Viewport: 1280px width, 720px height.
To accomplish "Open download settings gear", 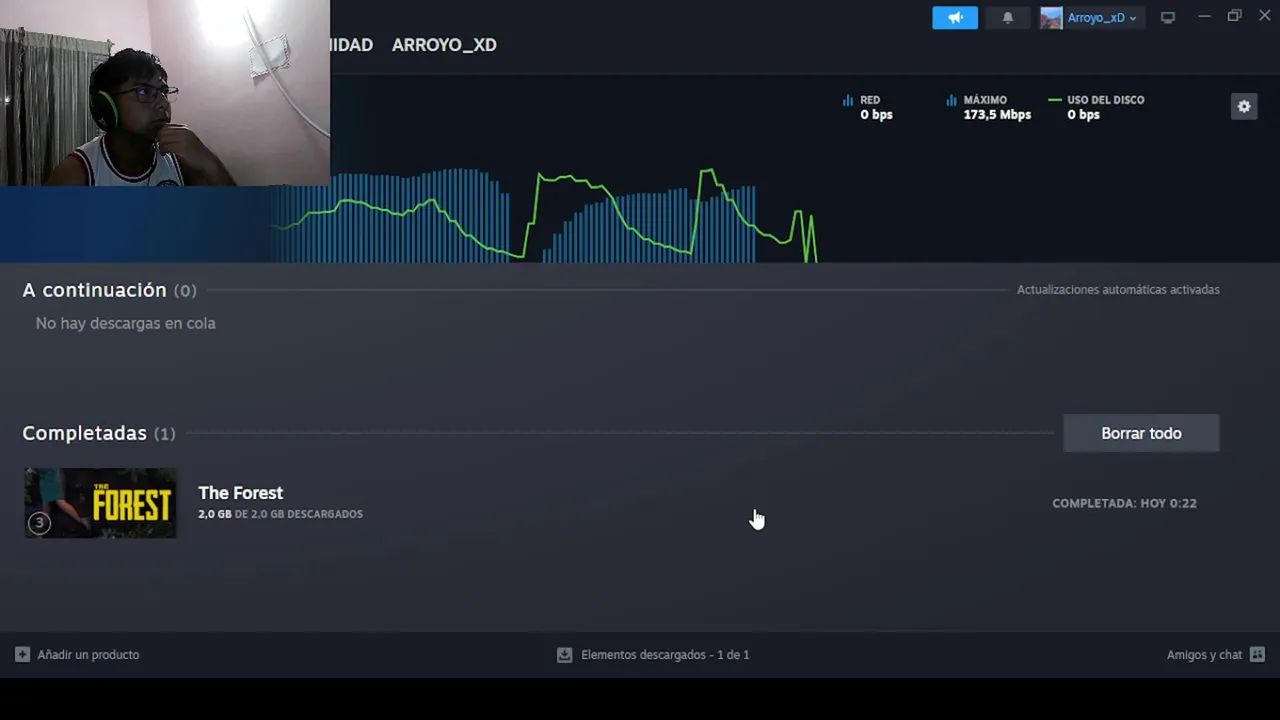I will (1244, 106).
